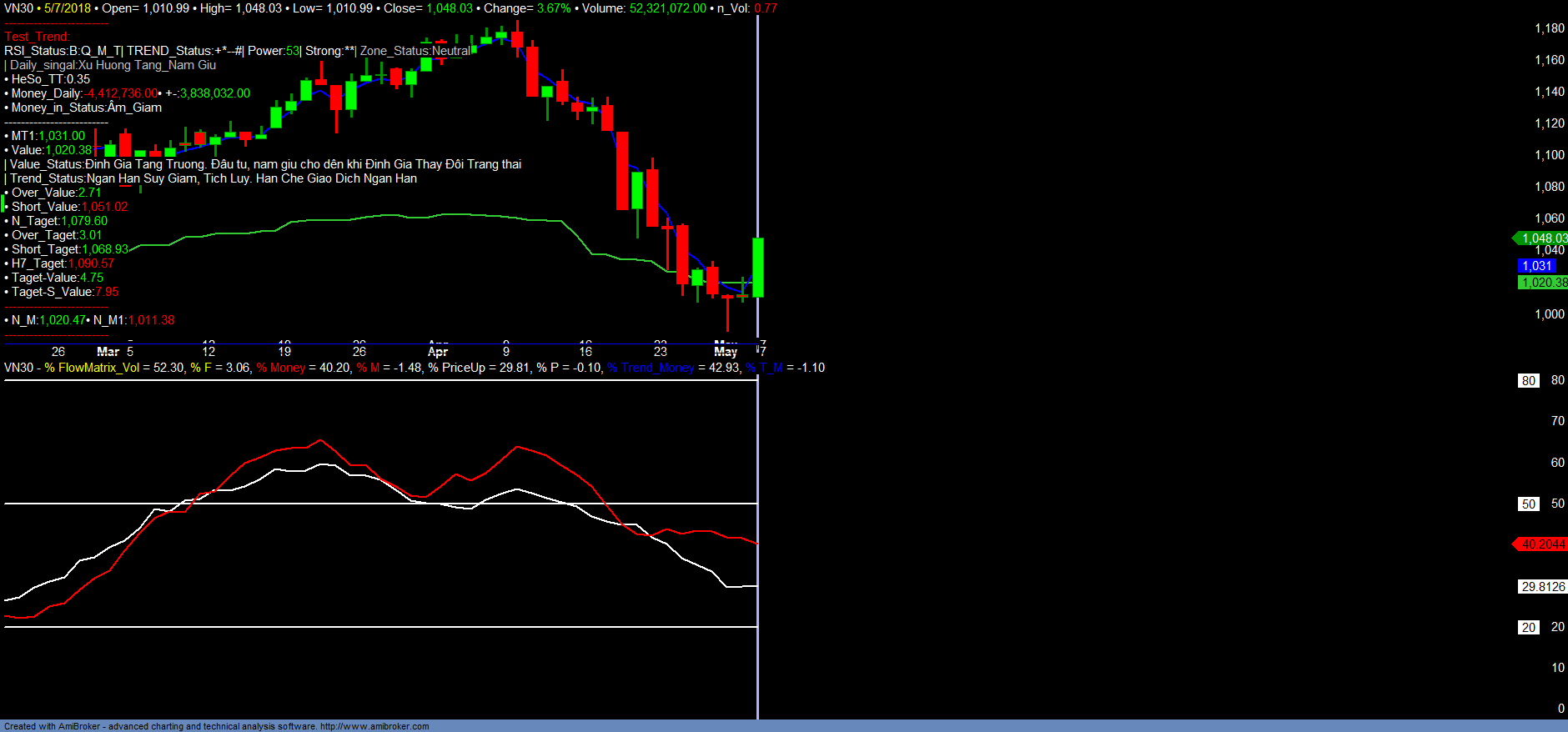Select the yellow '% FlowMatrix_Vol' legend label

92,368
